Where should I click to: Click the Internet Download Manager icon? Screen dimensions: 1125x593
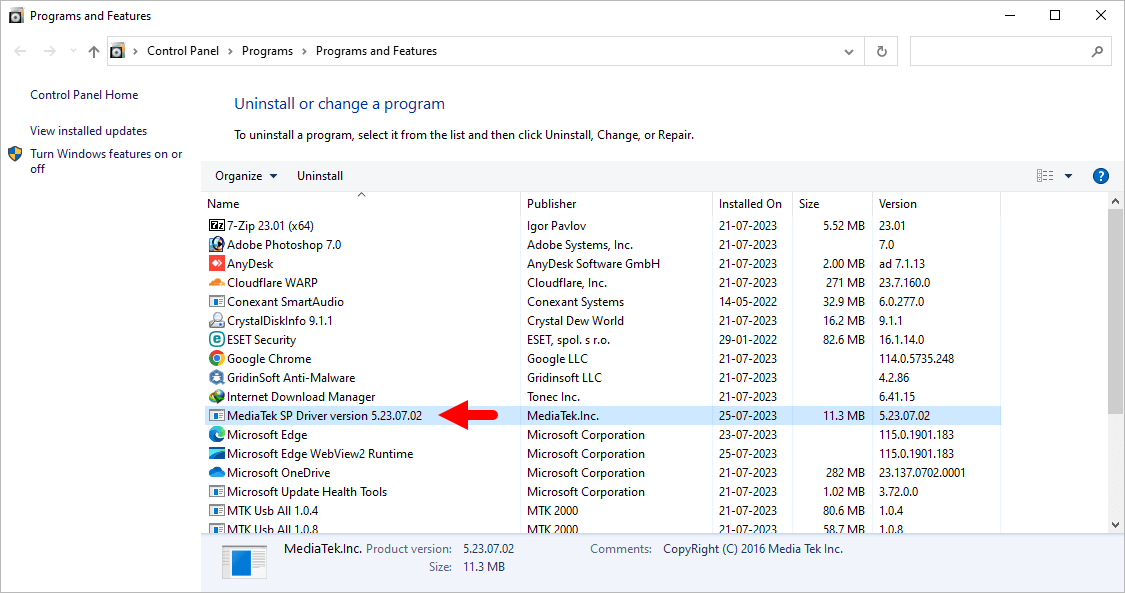pyautogui.click(x=217, y=396)
